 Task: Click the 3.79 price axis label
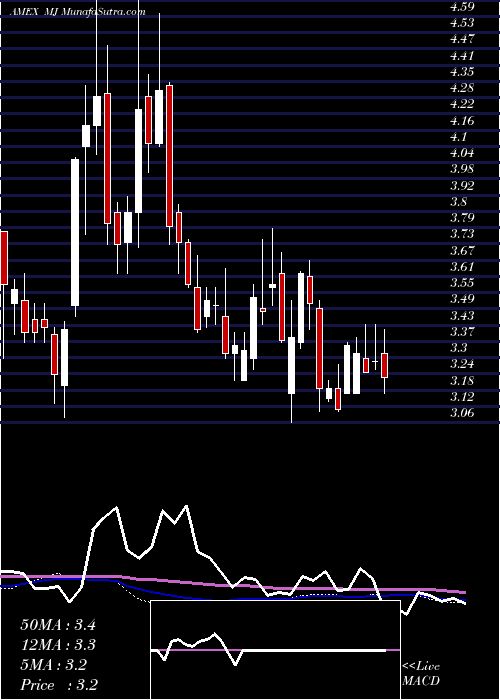click(x=462, y=217)
